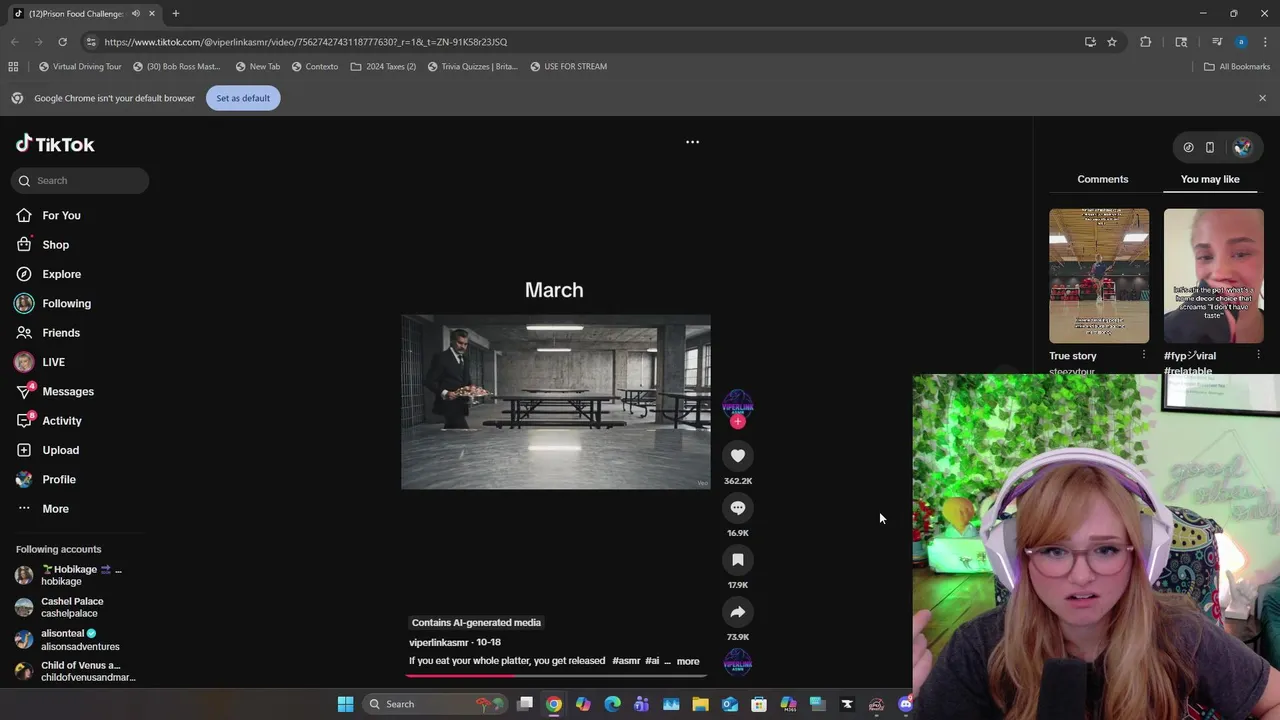Open the True story video thumbnail

(x=1099, y=276)
